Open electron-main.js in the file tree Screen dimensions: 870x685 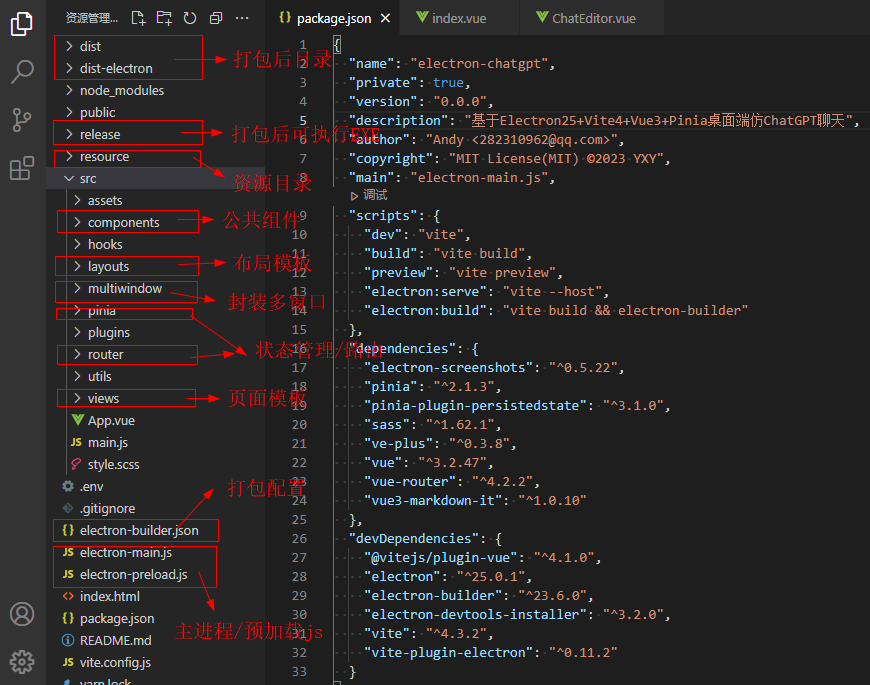(125, 552)
